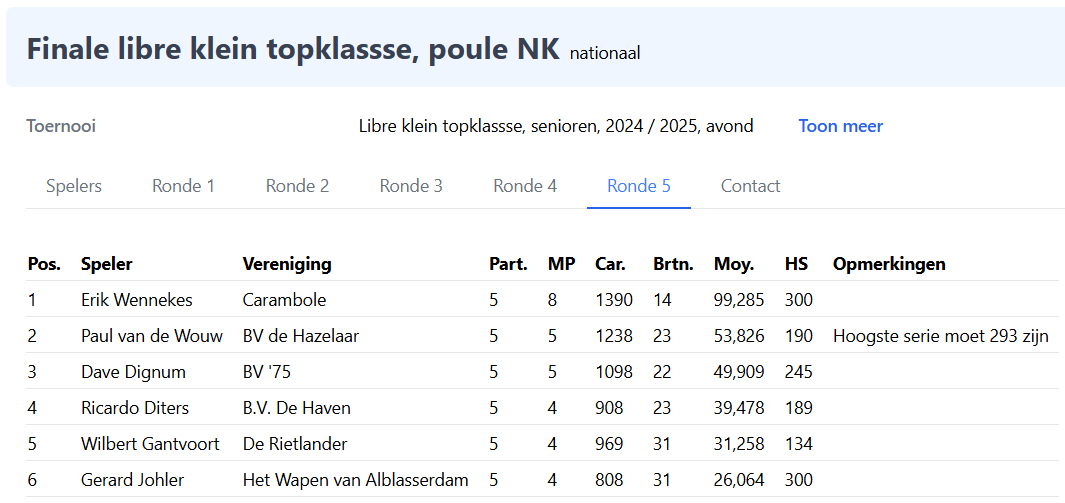Click player name Erik Wennekes

(137, 300)
